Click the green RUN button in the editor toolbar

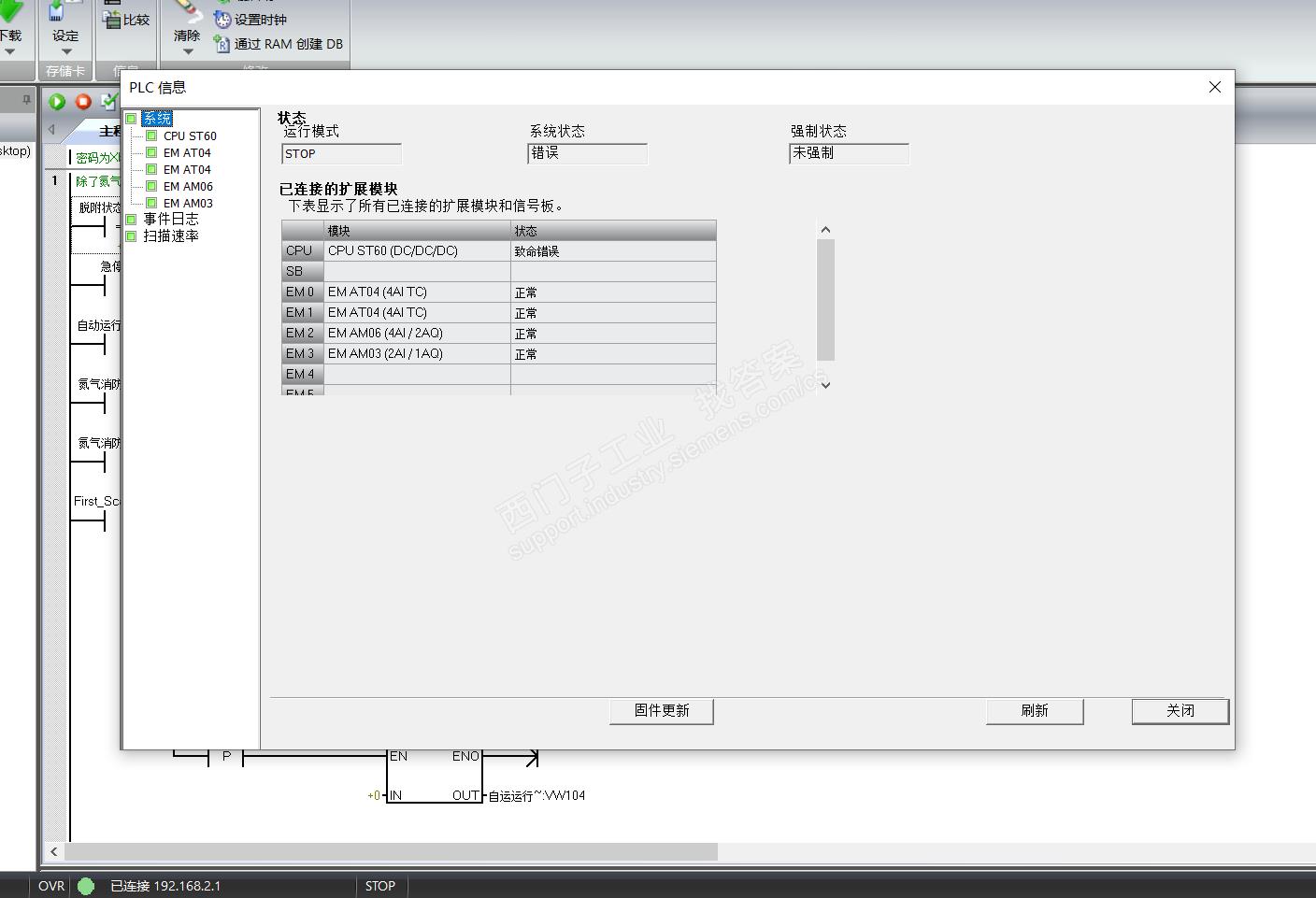click(57, 102)
